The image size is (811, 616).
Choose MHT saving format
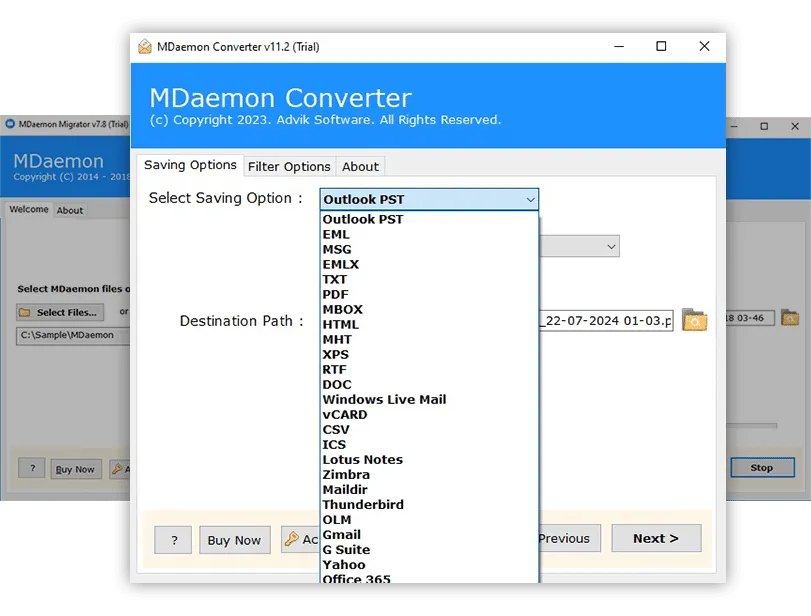[429, 339]
